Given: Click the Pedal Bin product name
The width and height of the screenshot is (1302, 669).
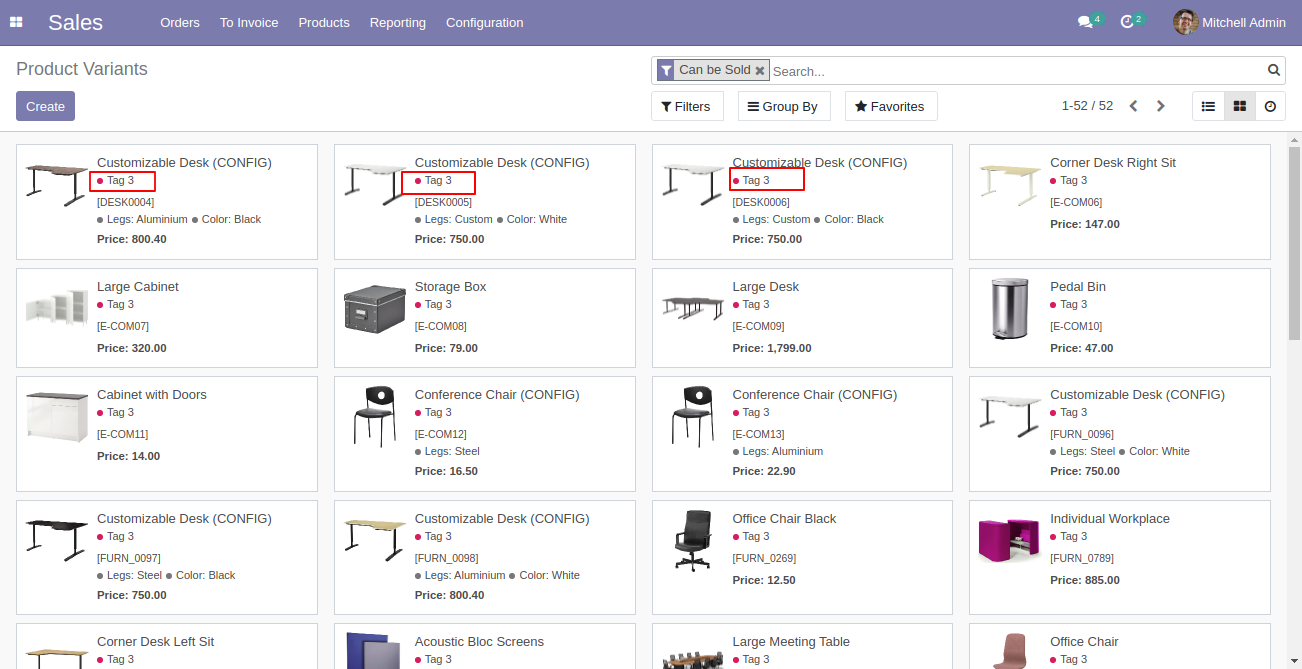Looking at the screenshot, I should 1078,287.
